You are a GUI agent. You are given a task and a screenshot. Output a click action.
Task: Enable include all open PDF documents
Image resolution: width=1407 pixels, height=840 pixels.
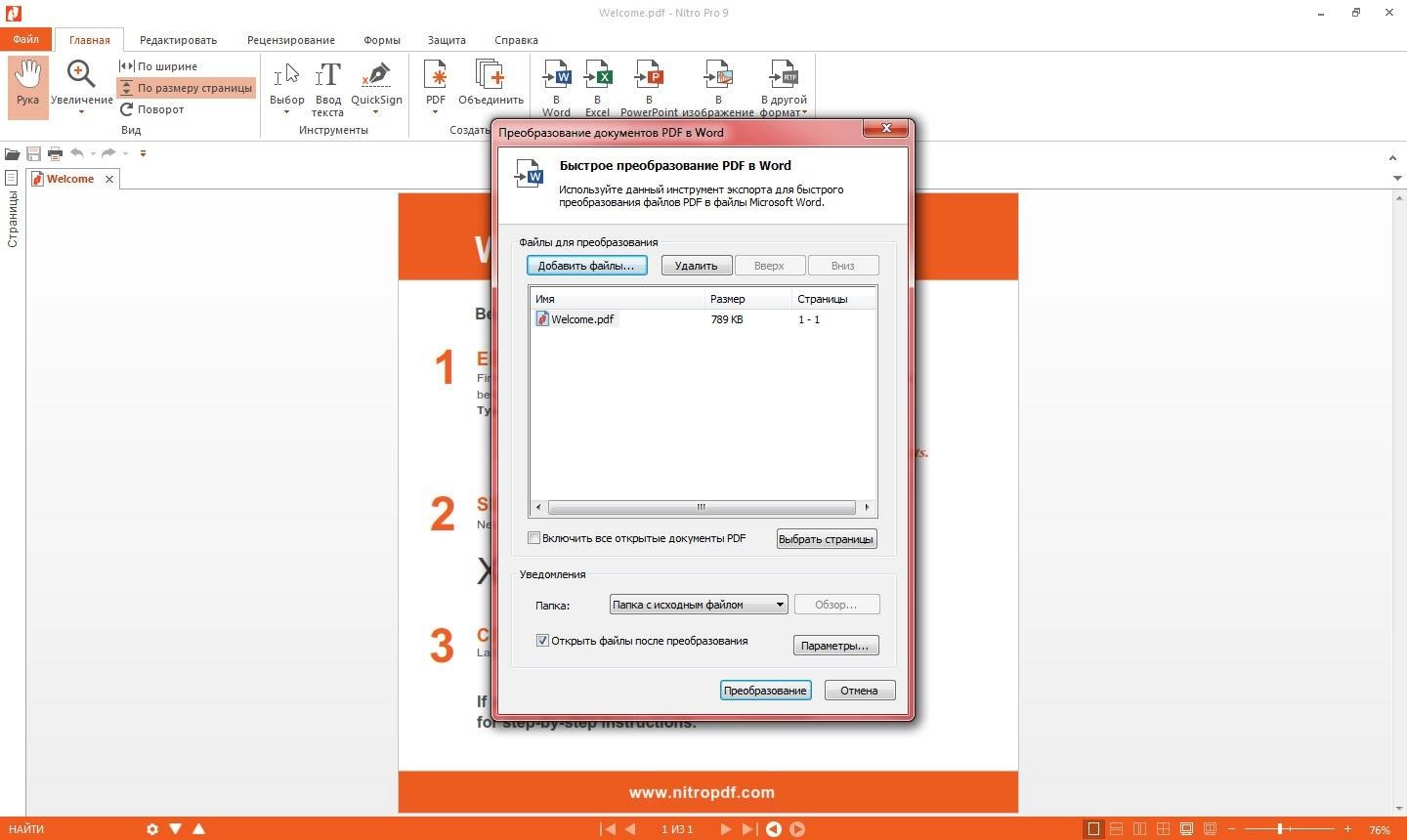click(x=533, y=538)
